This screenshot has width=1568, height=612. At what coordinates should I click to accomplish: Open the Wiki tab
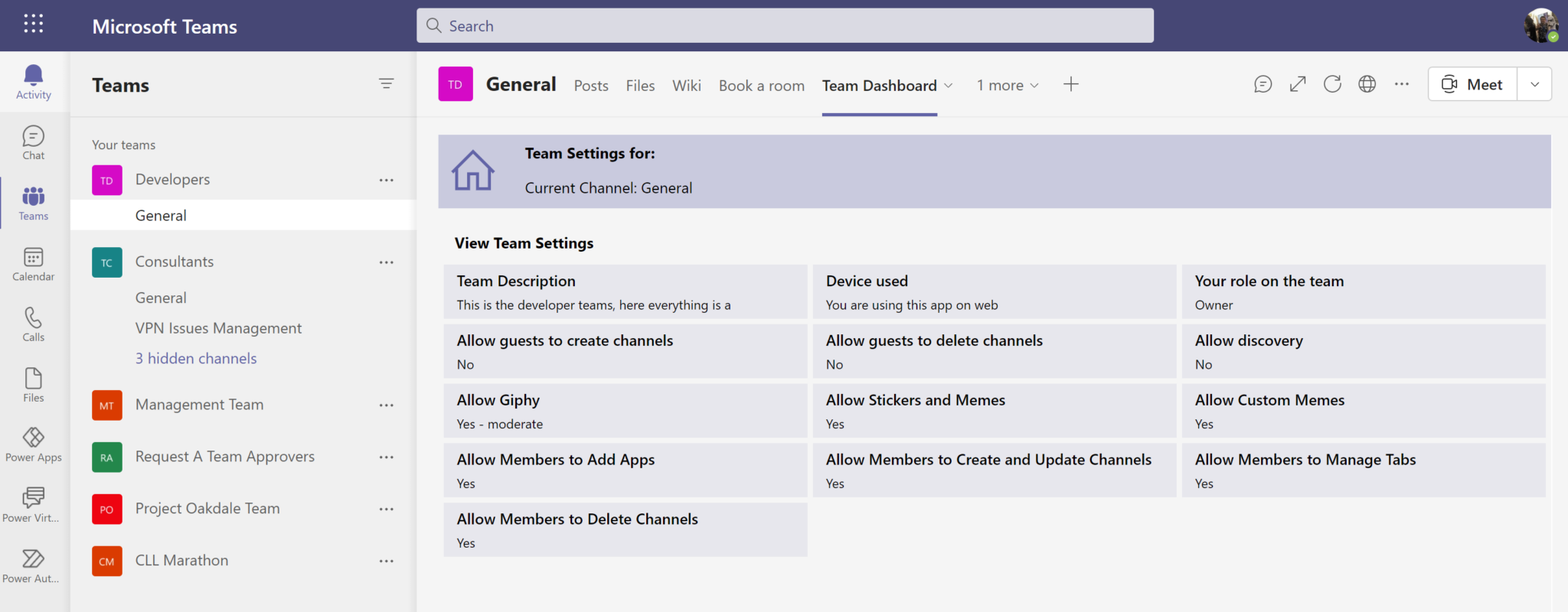click(x=687, y=86)
